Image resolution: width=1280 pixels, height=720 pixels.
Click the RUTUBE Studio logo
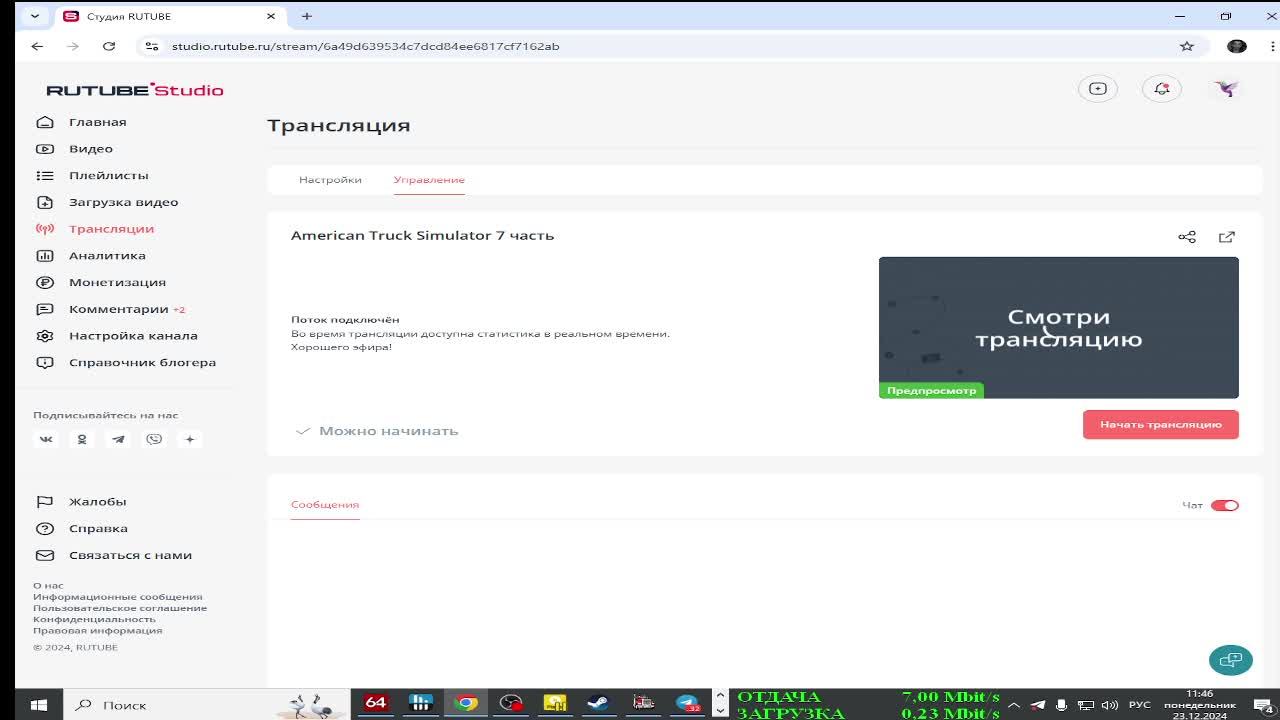[135, 90]
